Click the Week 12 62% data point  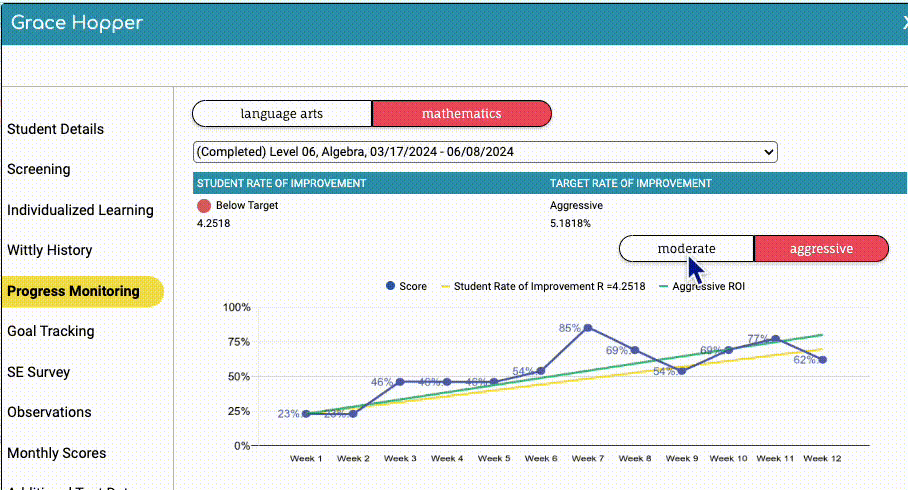click(x=822, y=360)
